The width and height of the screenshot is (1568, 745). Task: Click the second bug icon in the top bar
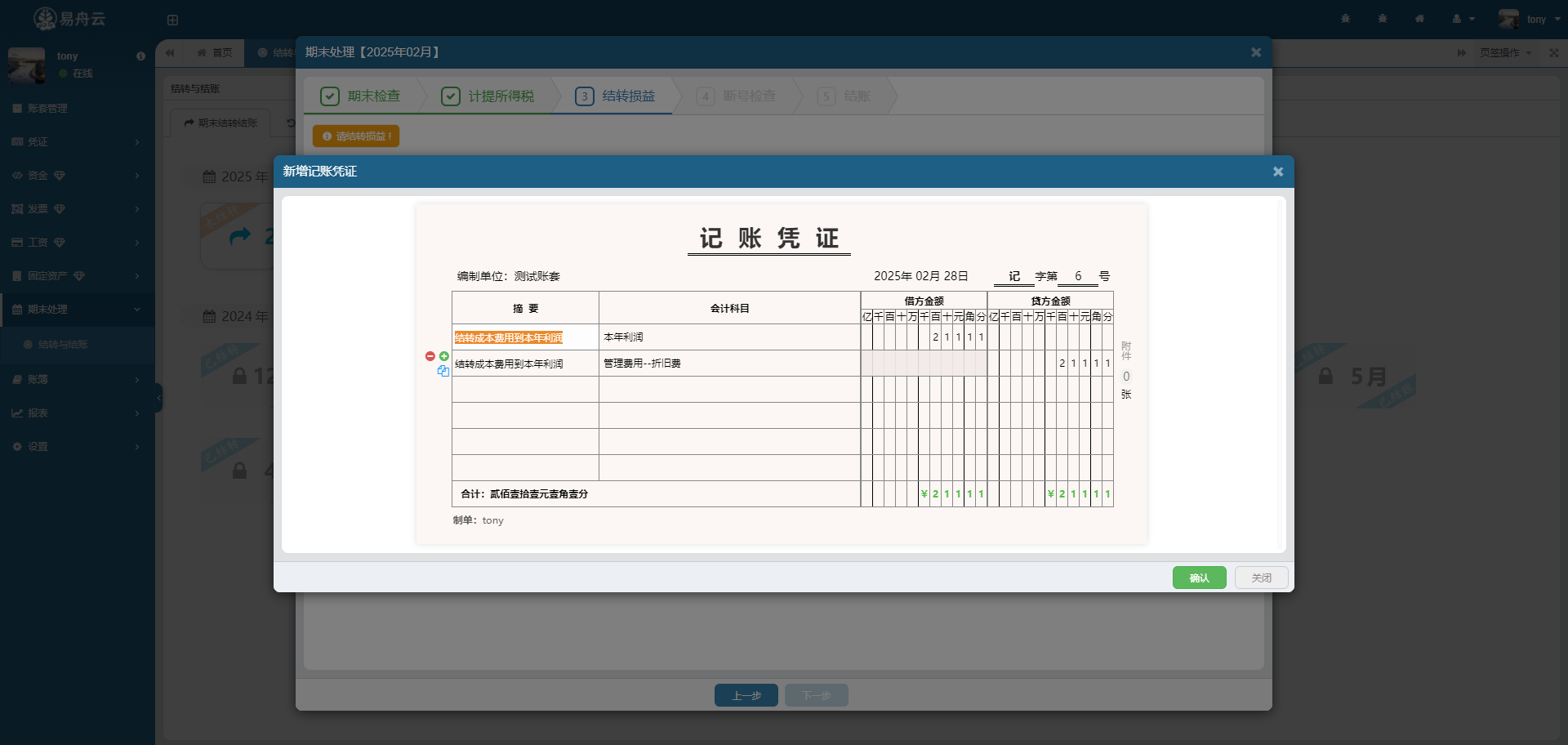pyautogui.click(x=1383, y=19)
